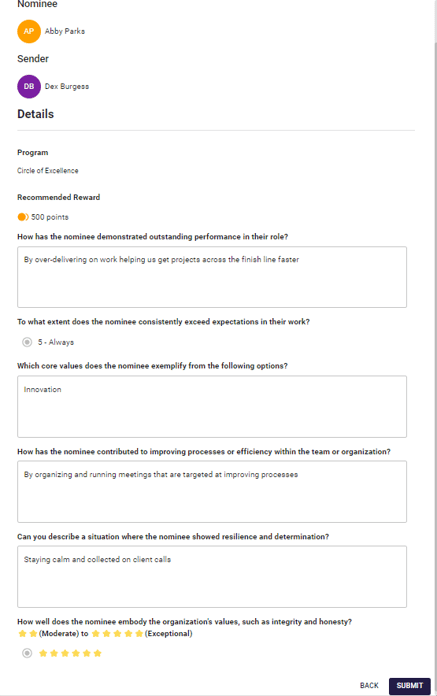
Task: Click the orange AP avatar icon
Action: click(29, 31)
